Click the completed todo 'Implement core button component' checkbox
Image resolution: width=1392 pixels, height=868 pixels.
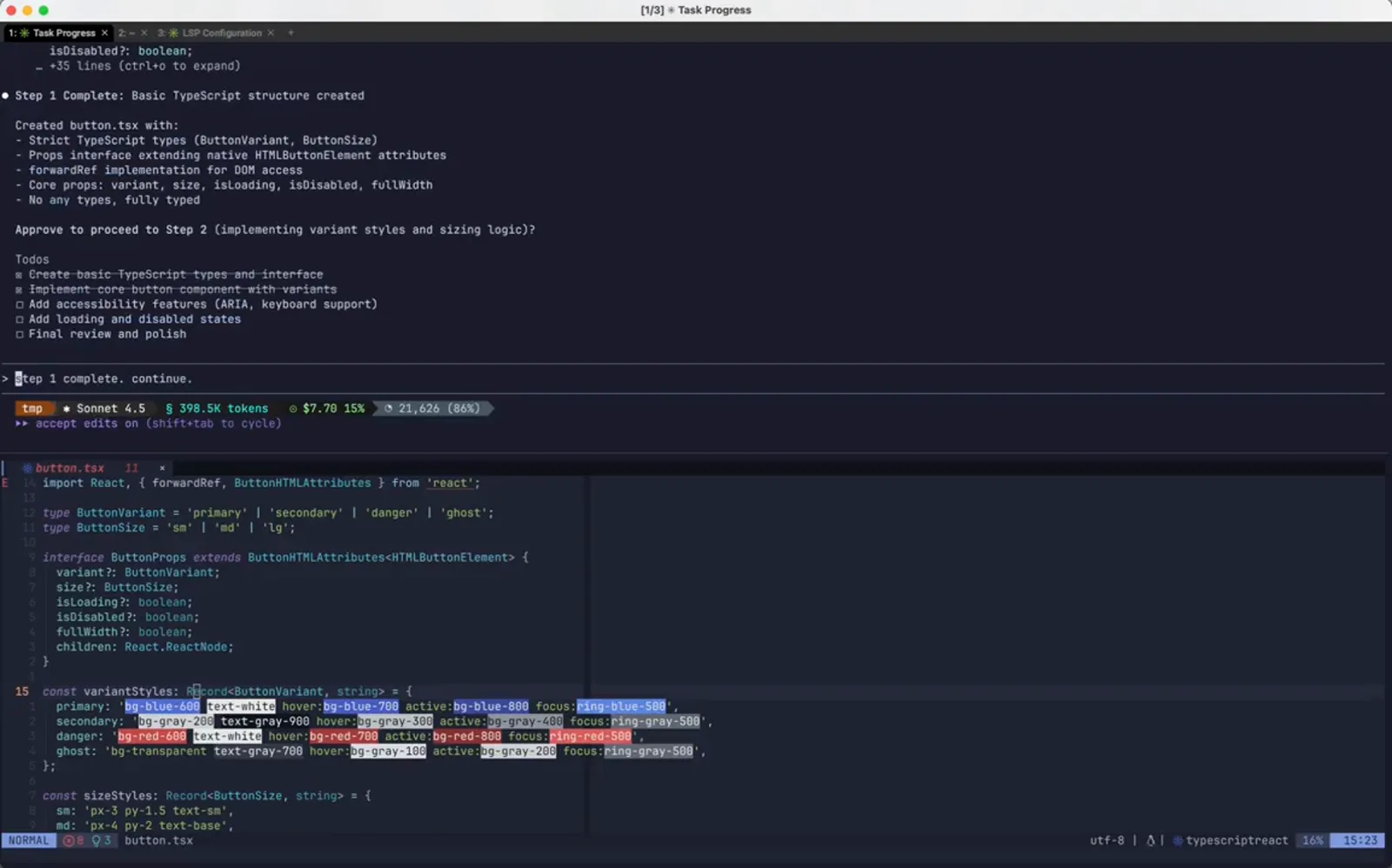(19, 290)
